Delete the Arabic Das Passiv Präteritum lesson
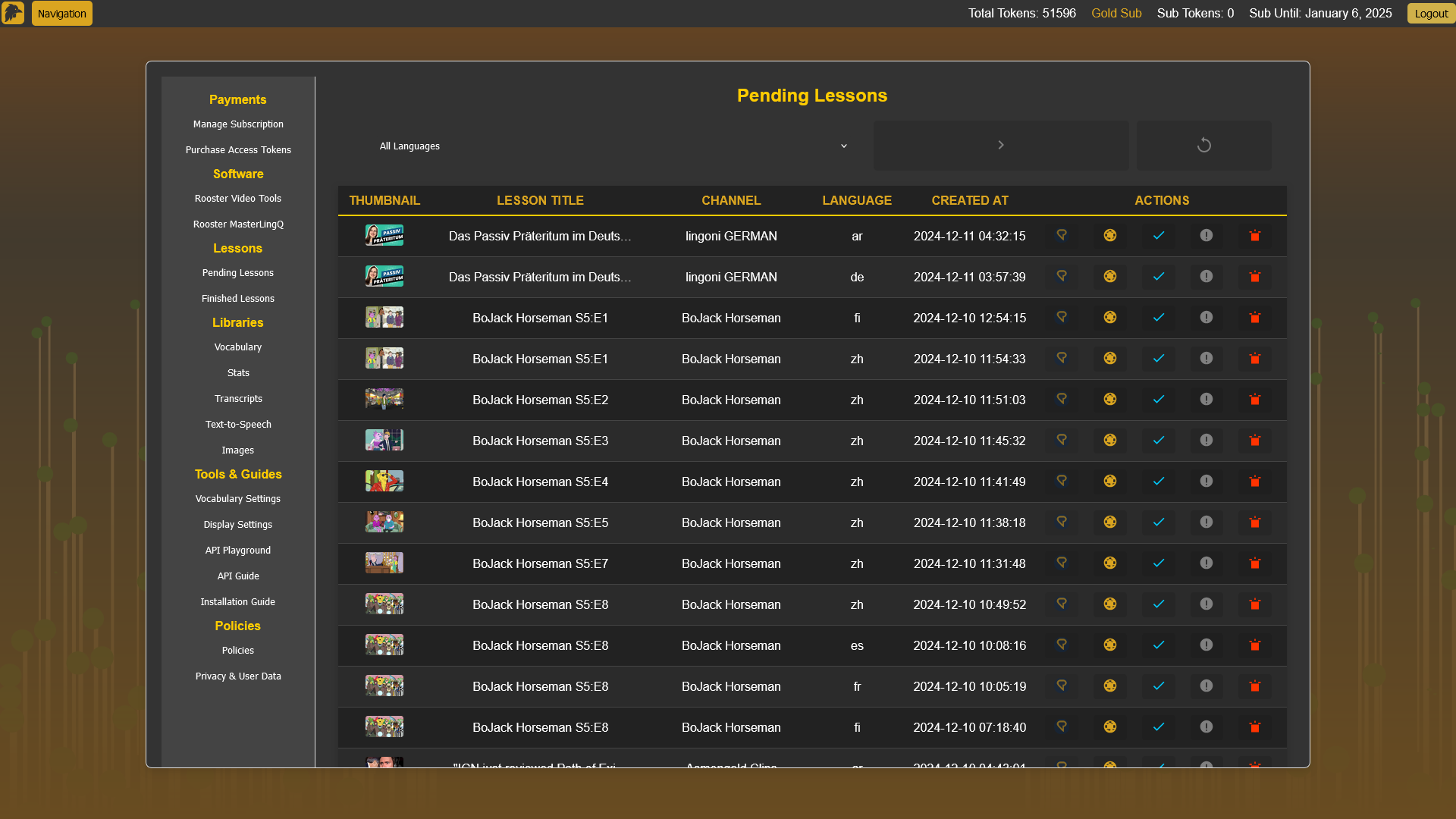Viewport: 1456px width, 819px height. click(x=1254, y=236)
